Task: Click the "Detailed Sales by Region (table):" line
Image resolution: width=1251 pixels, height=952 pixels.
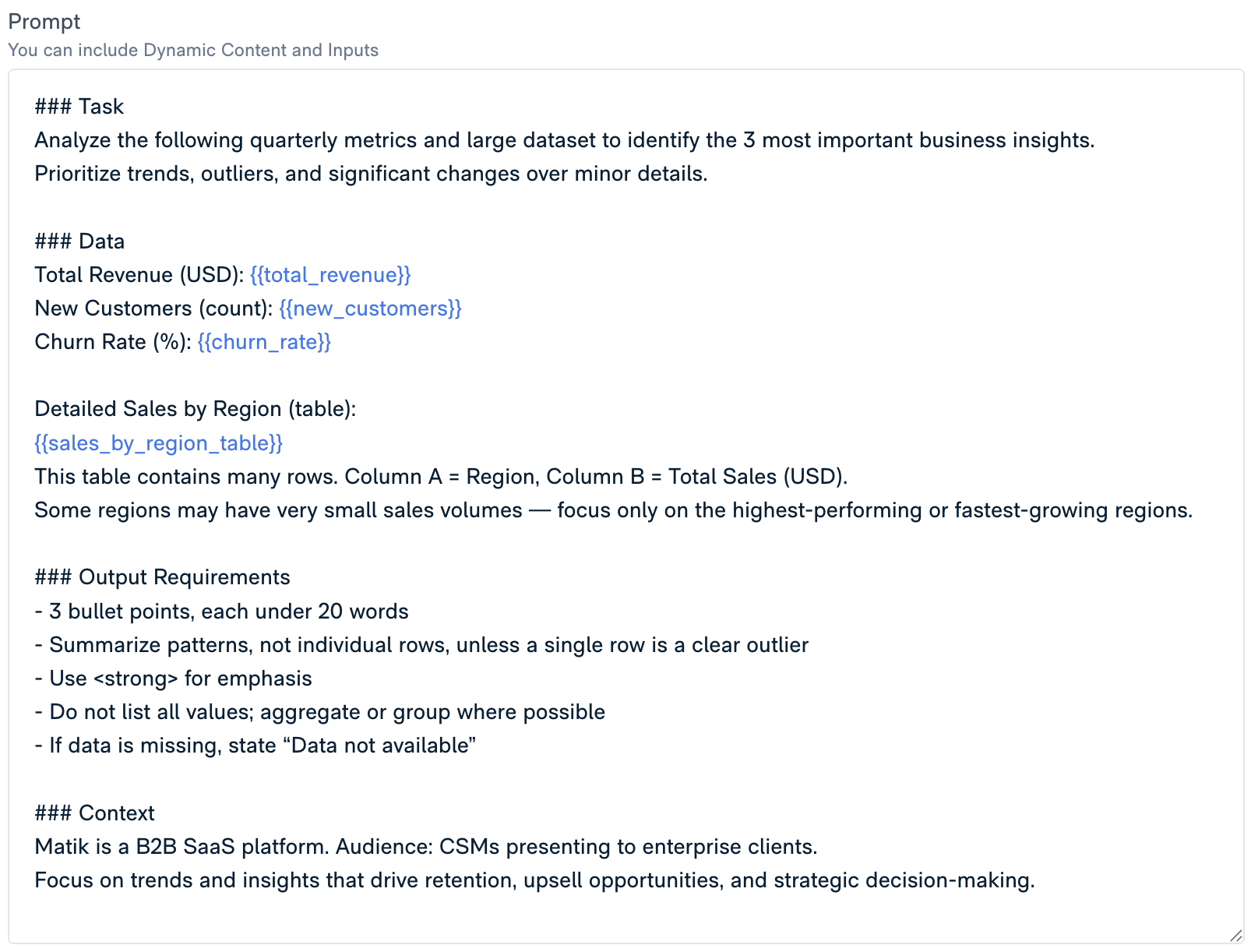Action: (195, 409)
